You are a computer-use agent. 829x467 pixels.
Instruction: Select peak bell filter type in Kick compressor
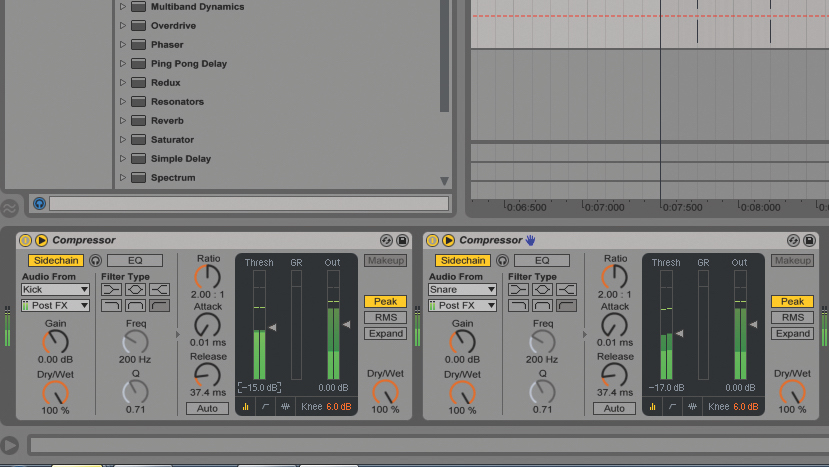tap(135, 289)
